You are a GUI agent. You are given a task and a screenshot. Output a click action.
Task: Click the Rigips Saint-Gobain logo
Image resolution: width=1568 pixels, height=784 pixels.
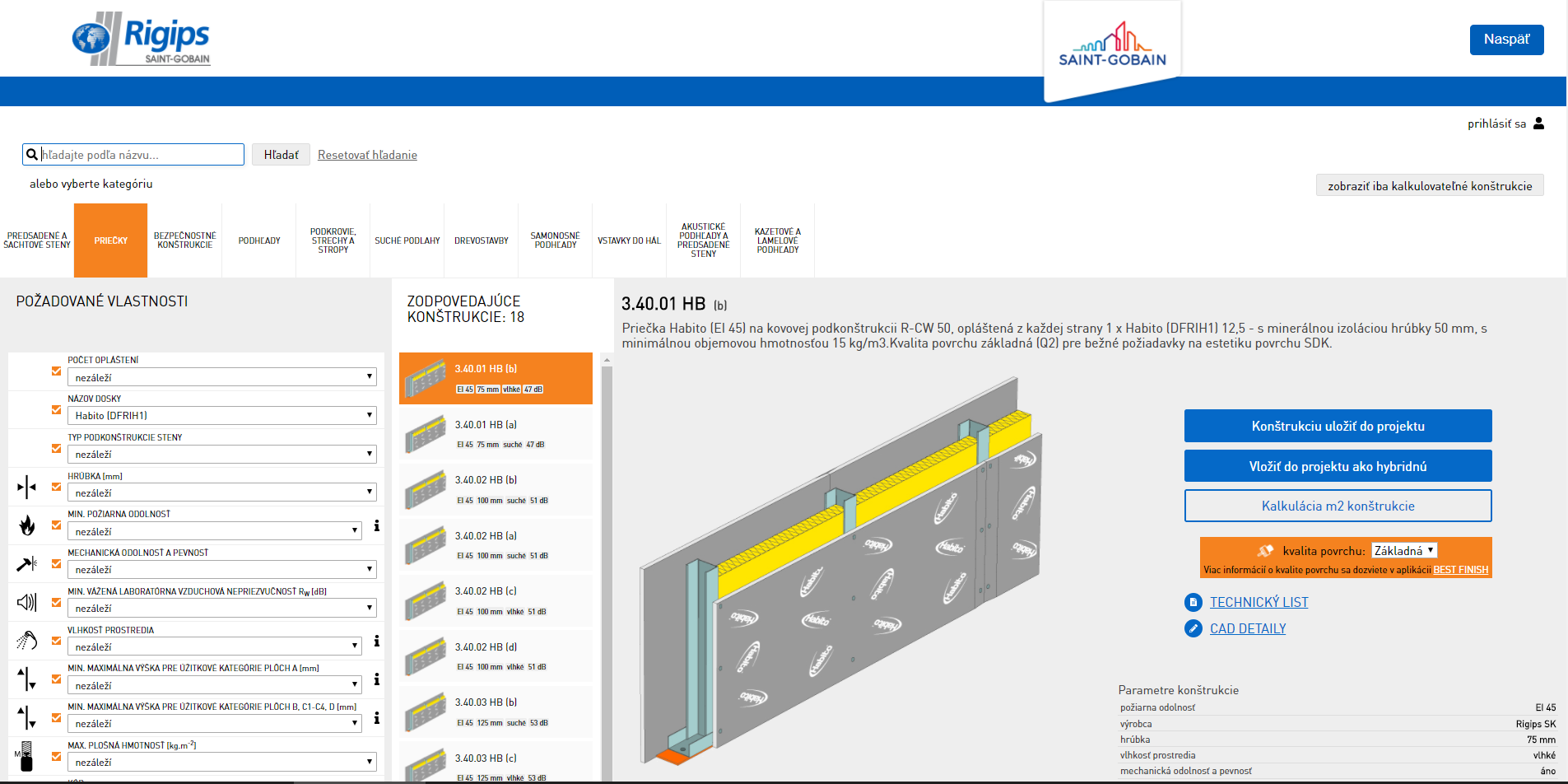(142, 39)
